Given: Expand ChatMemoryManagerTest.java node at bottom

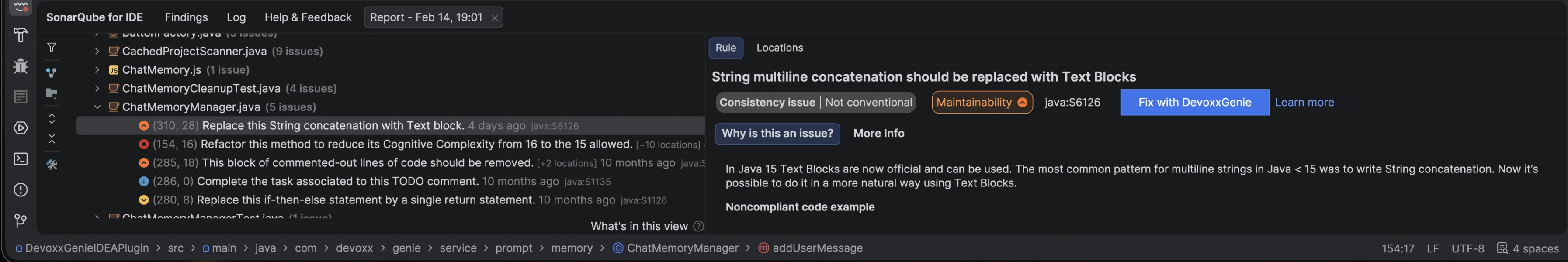Looking at the screenshot, I should [97, 217].
